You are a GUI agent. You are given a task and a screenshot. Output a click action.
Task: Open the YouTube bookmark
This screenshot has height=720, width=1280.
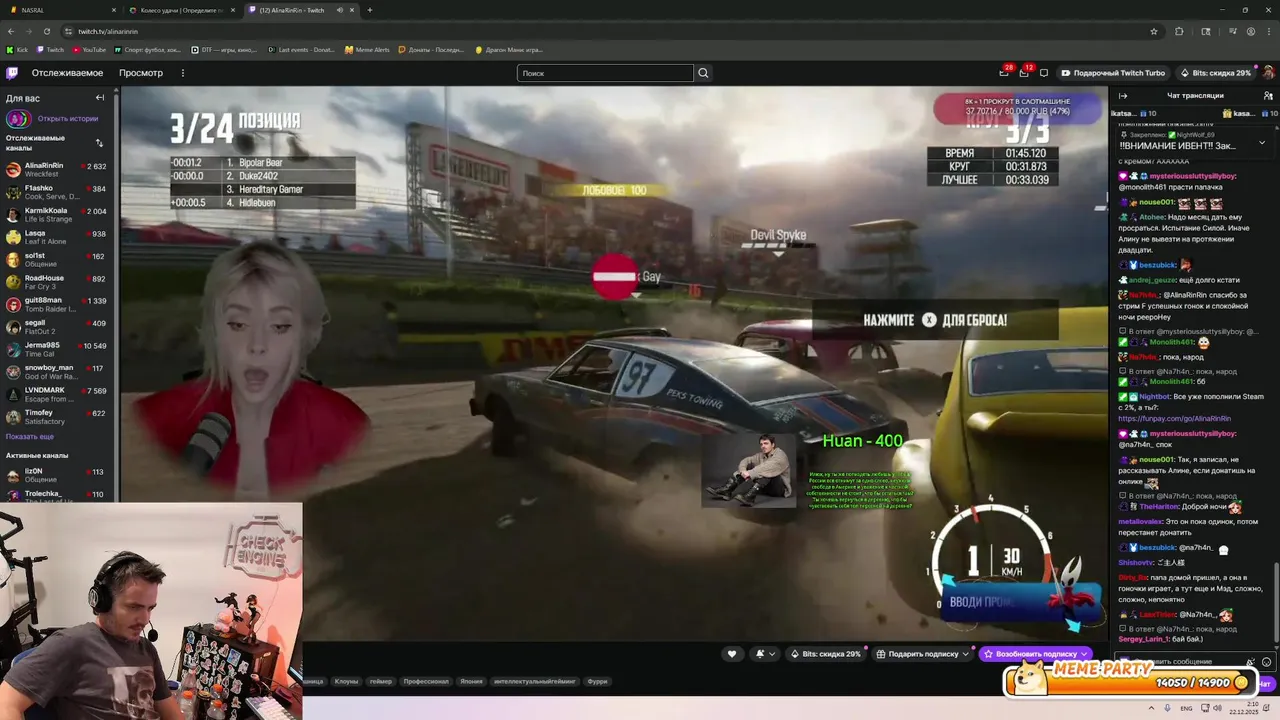[88, 49]
